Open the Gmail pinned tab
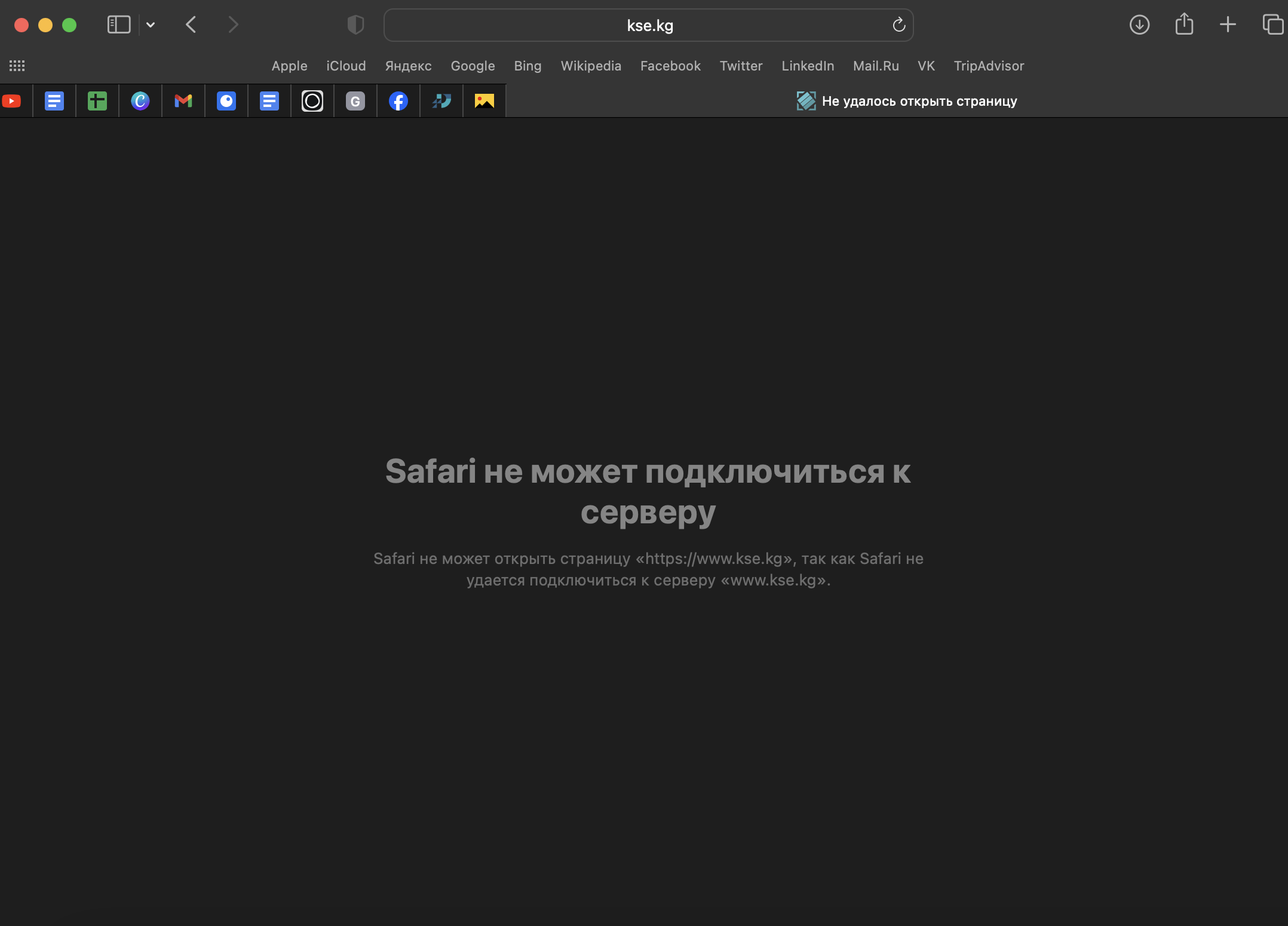This screenshot has width=1288, height=926. point(183,101)
